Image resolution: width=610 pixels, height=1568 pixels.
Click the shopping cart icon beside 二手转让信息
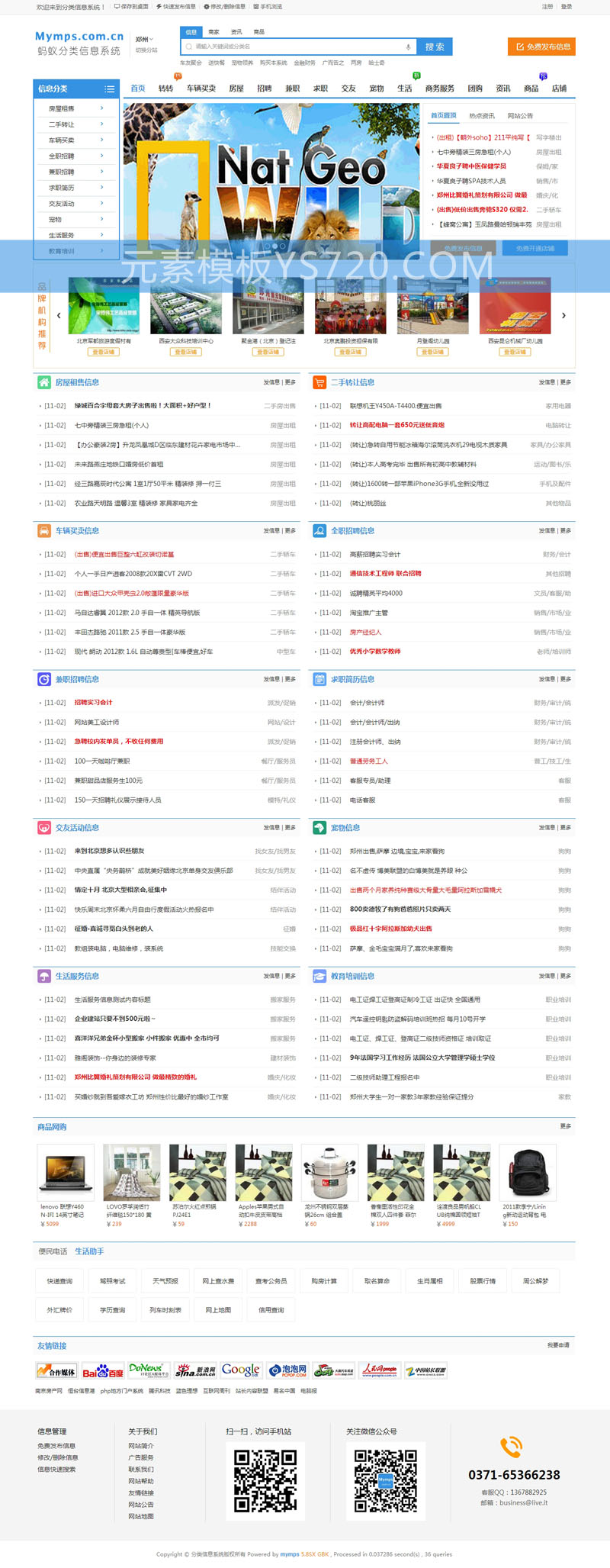[319, 382]
